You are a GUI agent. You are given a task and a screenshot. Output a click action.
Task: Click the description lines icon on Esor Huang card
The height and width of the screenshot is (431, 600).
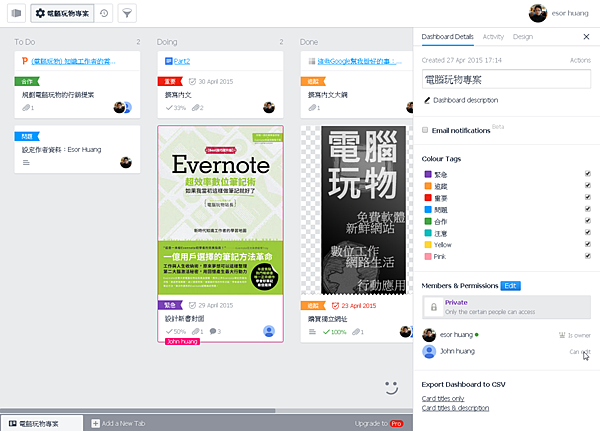point(26,163)
